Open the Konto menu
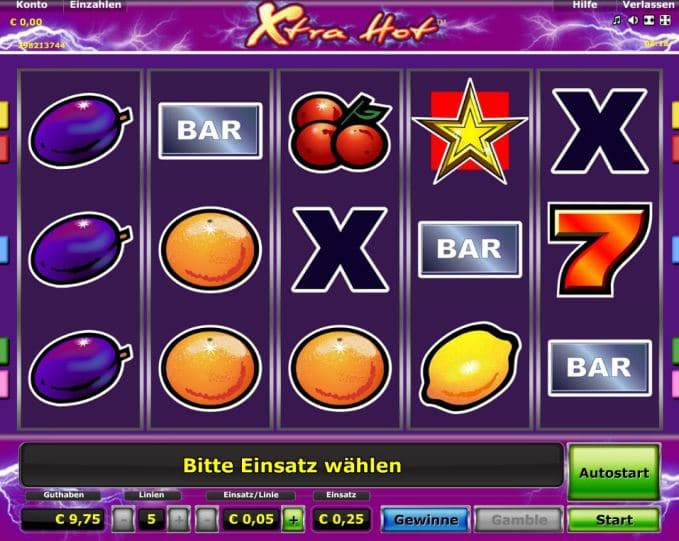This screenshot has width=679, height=541. 32,5
